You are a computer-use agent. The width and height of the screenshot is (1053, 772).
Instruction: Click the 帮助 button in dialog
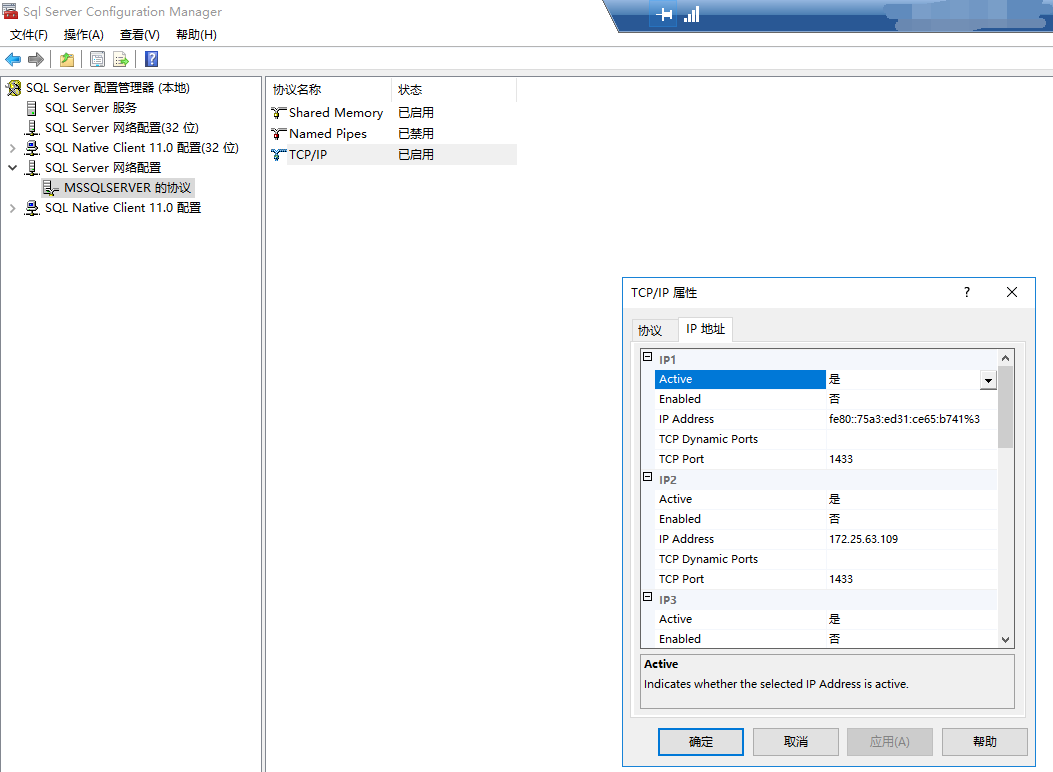[985, 742]
